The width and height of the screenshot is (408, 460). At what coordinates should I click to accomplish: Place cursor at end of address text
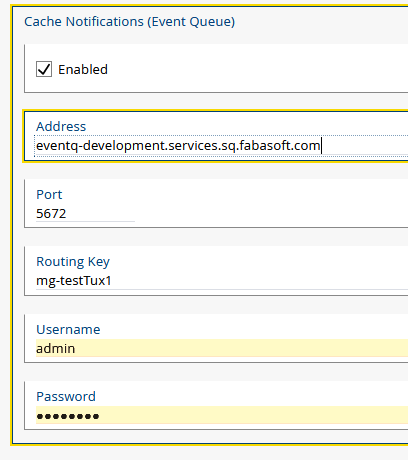[321, 146]
